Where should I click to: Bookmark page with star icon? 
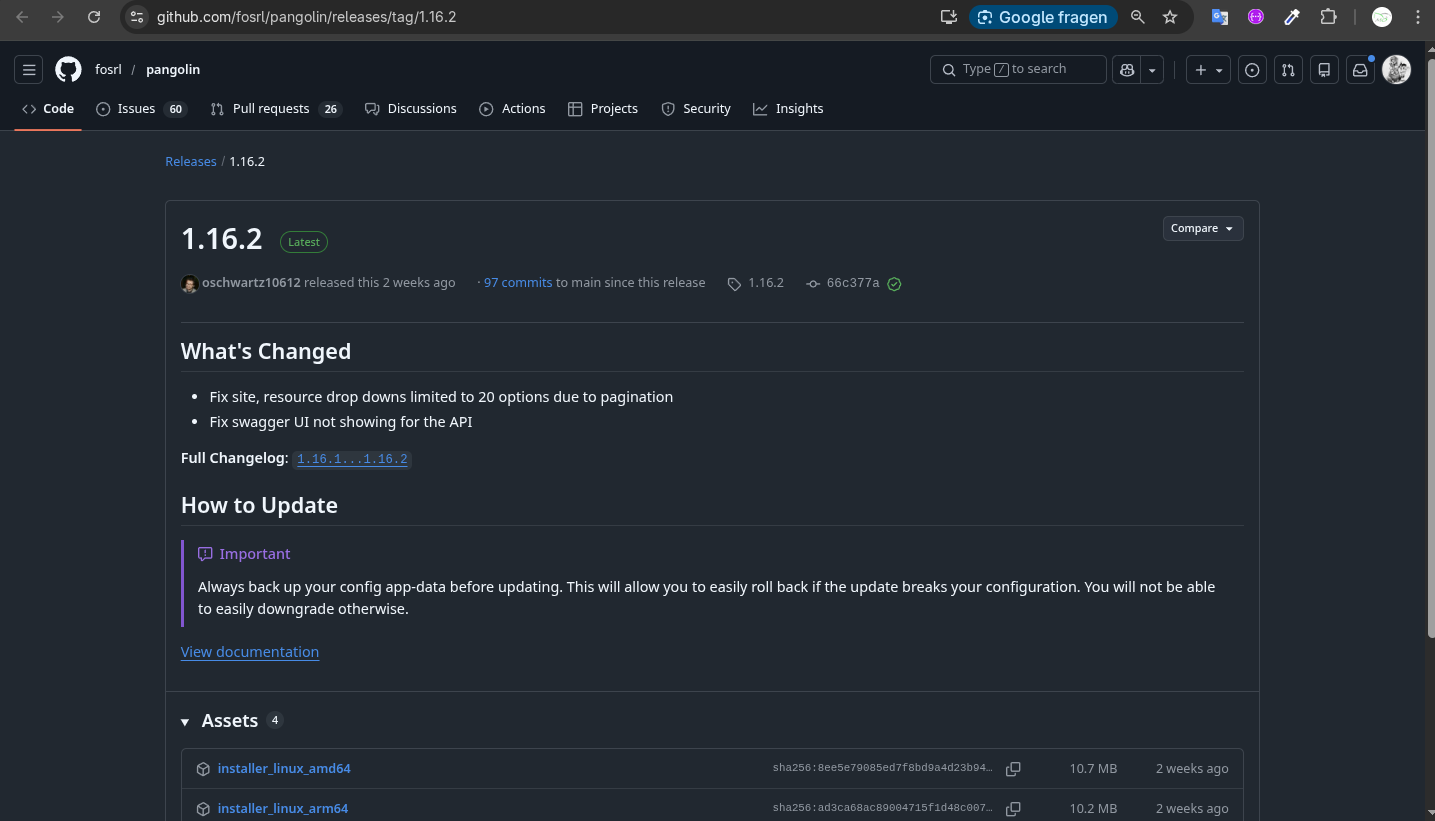pos(1170,17)
